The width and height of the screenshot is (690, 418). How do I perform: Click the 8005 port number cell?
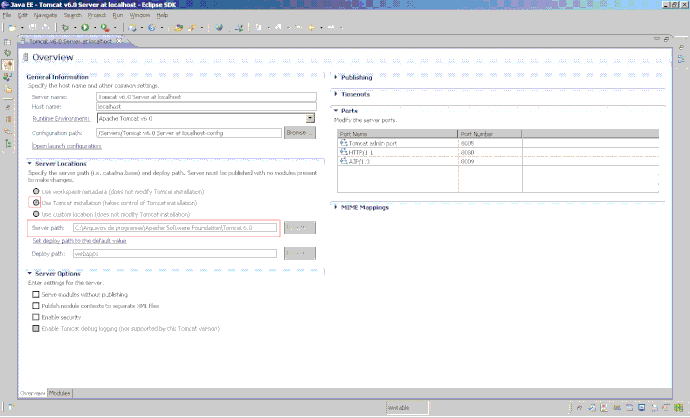490,143
